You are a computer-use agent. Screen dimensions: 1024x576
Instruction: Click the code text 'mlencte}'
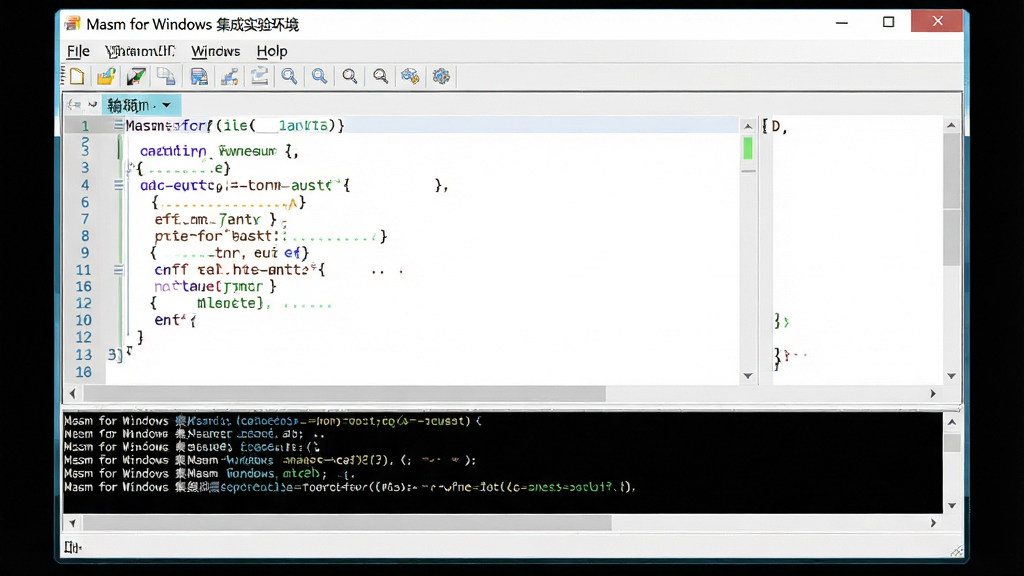tap(230, 303)
